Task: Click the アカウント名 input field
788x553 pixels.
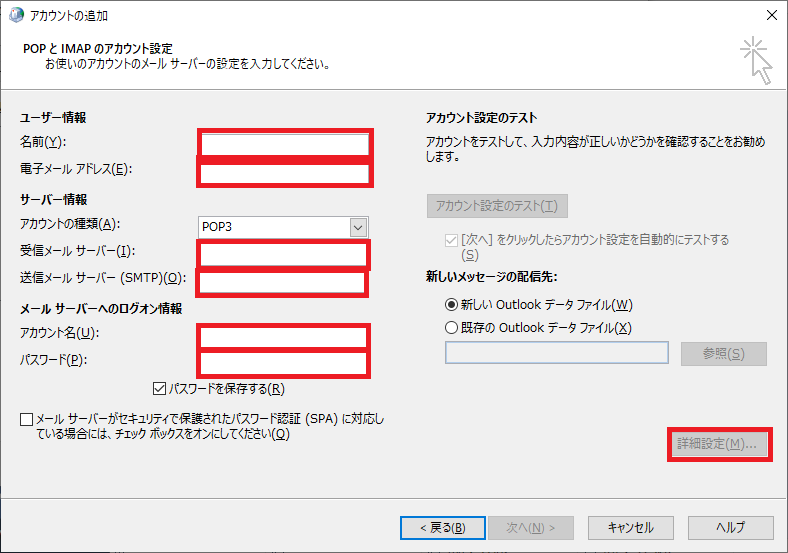Action: [x=283, y=337]
